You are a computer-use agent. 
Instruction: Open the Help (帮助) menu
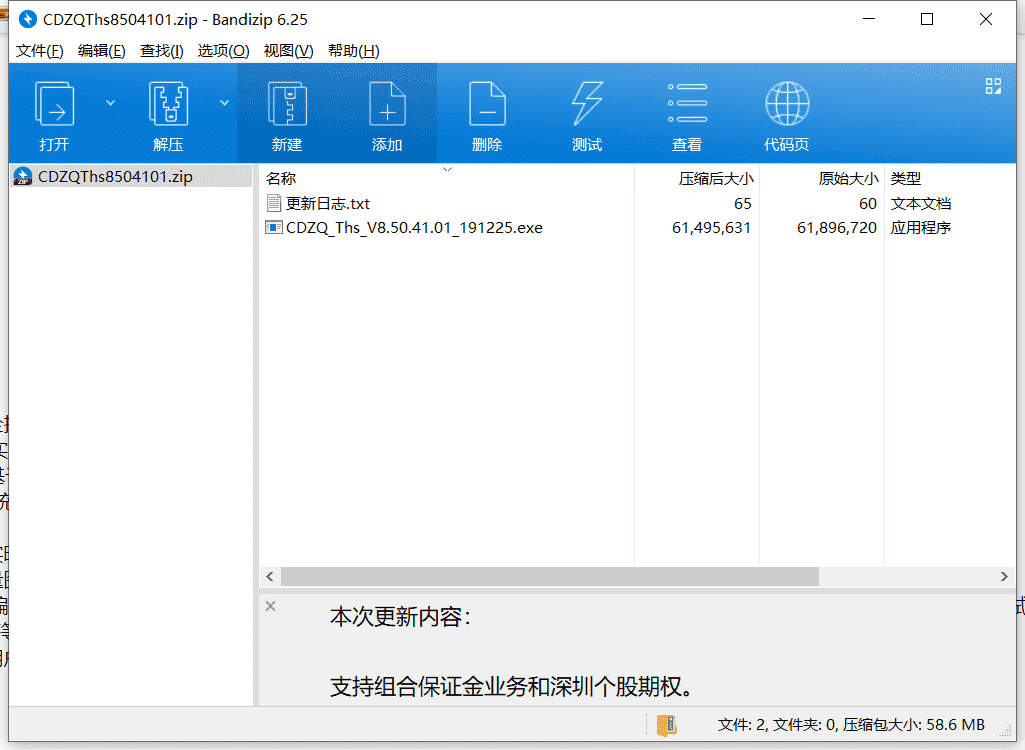click(x=354, y=51)
